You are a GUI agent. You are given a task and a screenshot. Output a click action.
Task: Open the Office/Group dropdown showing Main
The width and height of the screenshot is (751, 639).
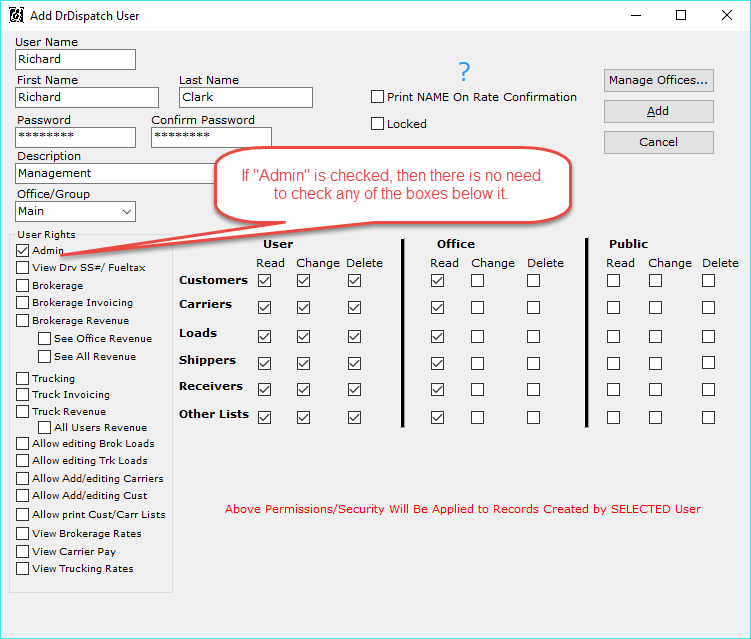[75, 211]
